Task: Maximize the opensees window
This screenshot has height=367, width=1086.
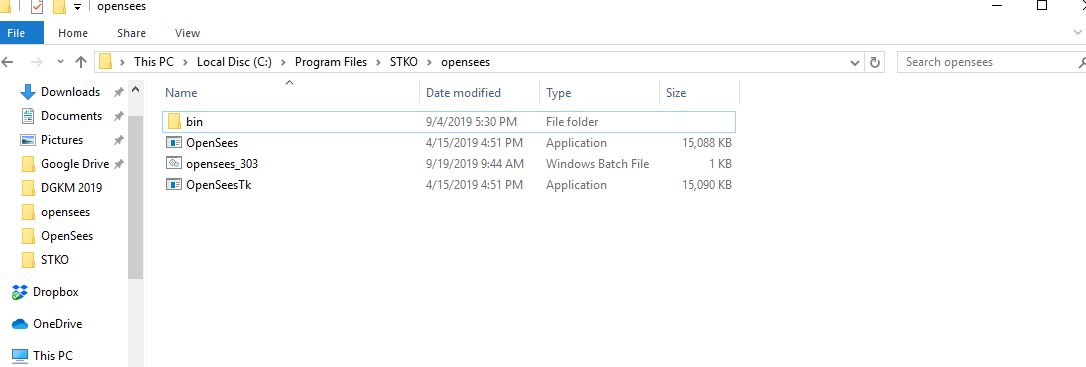Action: (x=1042, y=6)
